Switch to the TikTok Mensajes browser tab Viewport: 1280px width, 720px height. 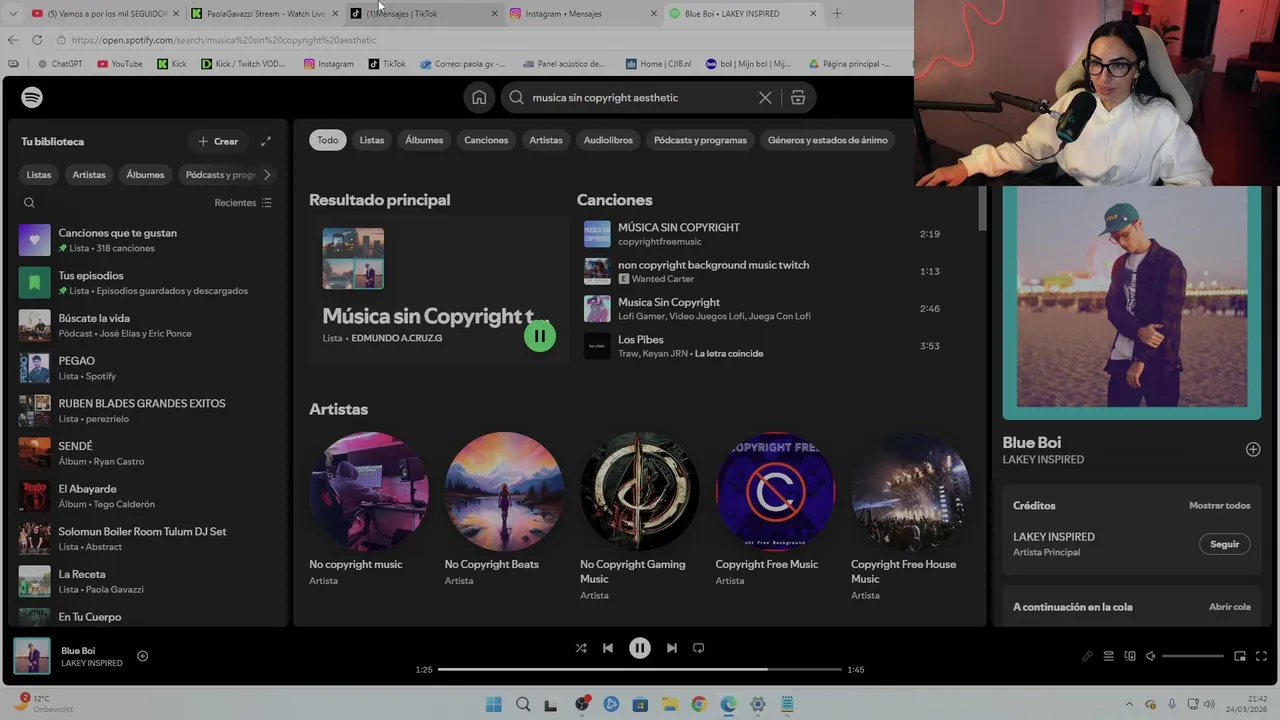[423, 13]
